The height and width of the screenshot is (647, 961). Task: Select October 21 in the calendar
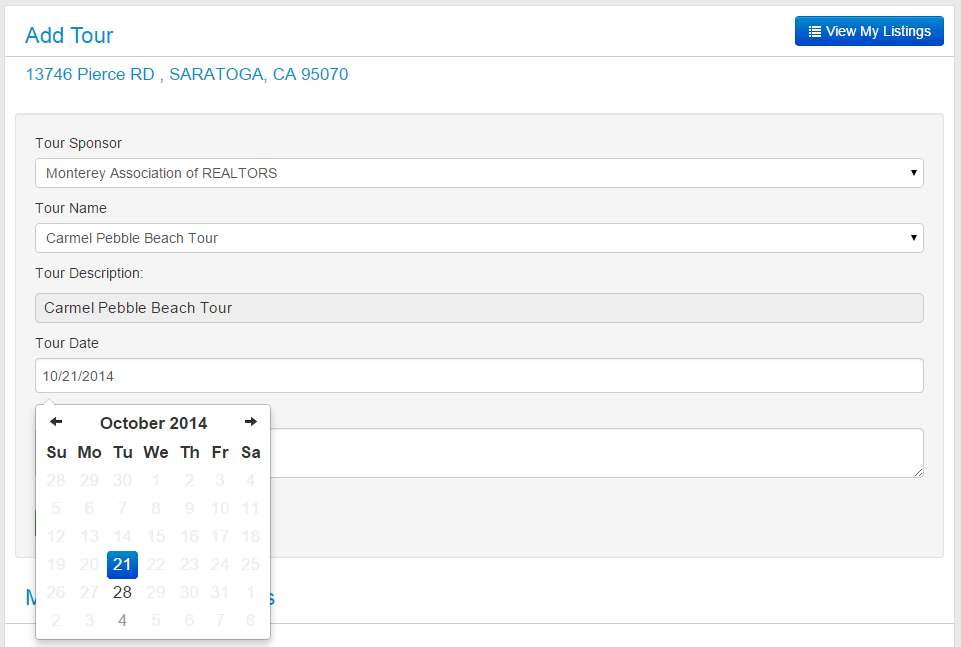[x=122, y=564]
